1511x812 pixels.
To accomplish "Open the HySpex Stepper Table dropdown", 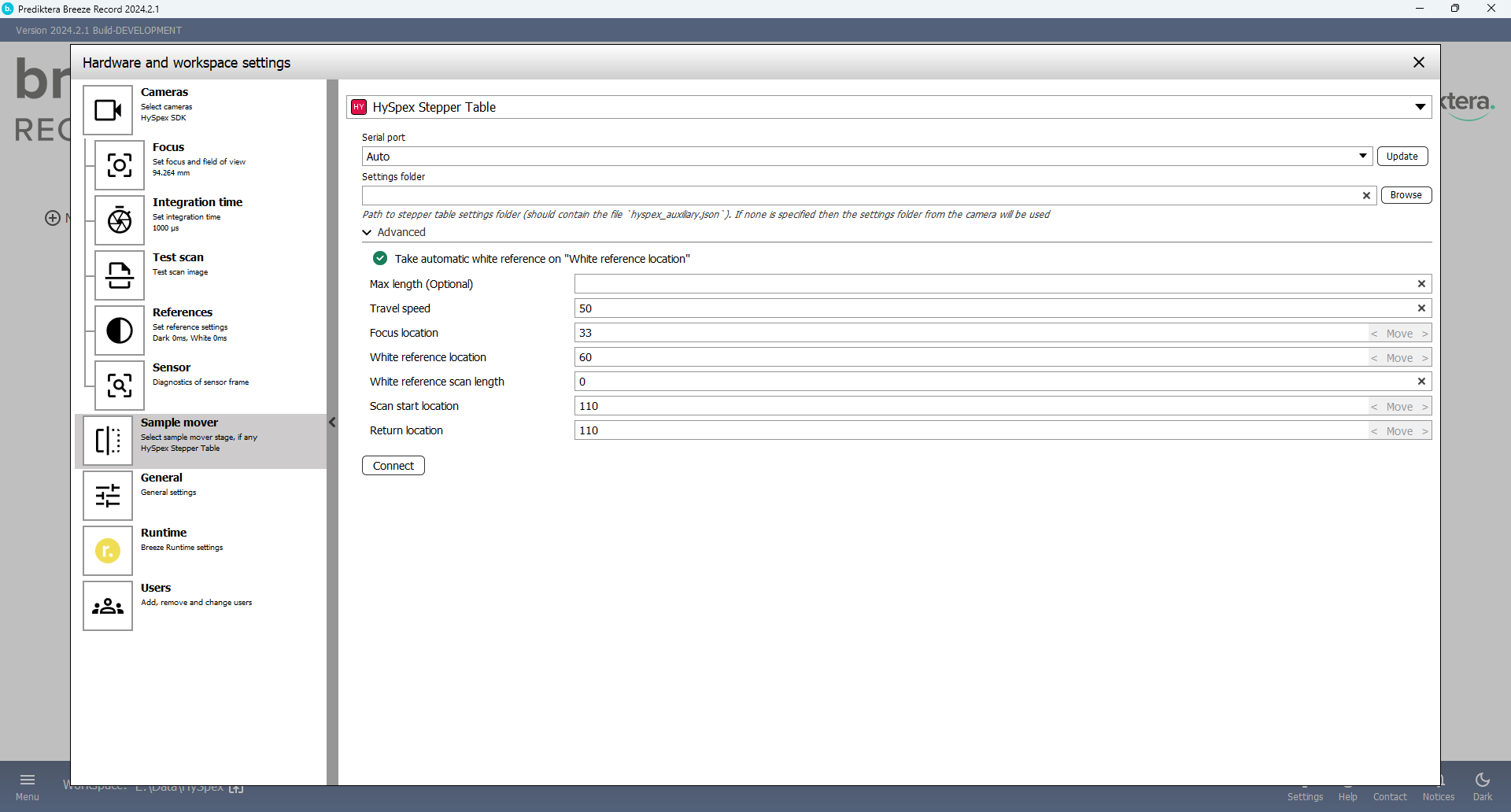I will pos(1420,107).
